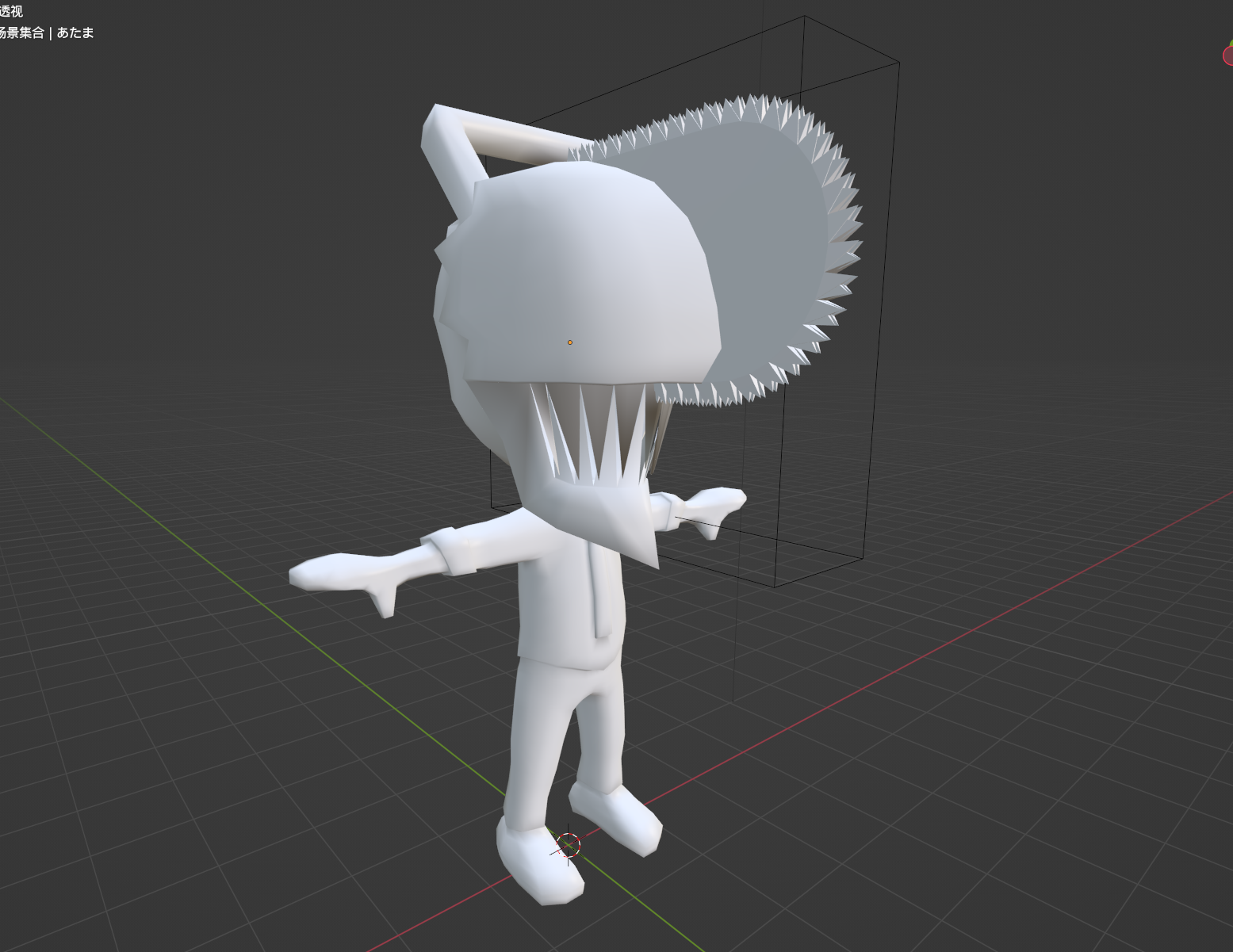Select the shoe nearest the 3D cursor
Image resolution: width=1233 pixels, height=952 pixels.
coord(539,864)
